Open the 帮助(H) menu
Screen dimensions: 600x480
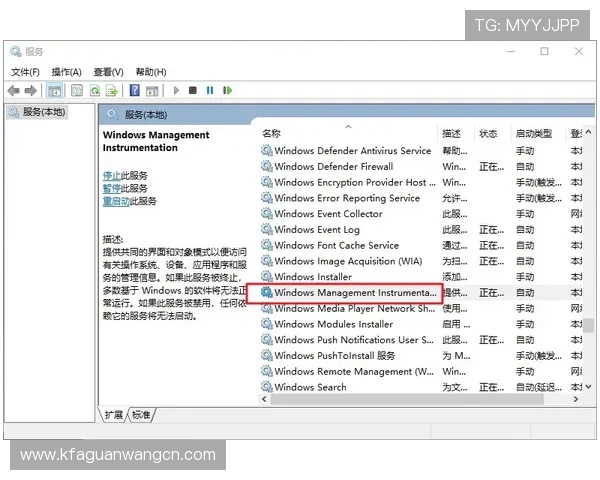coord(151,72)
